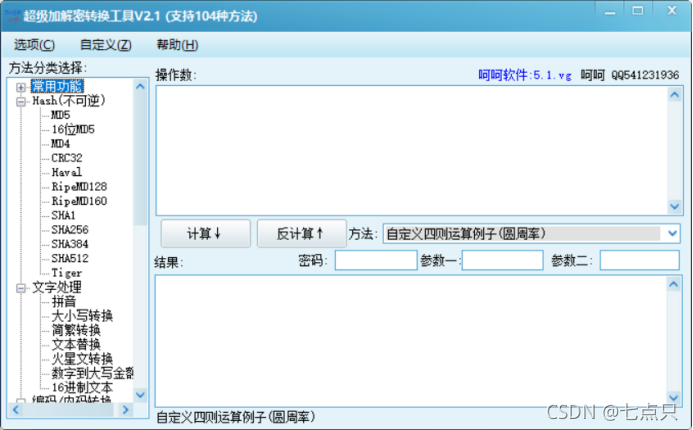Select Tiger hash method
The height and width of the screenshot is (430, 693).
(x=66, y=273)
